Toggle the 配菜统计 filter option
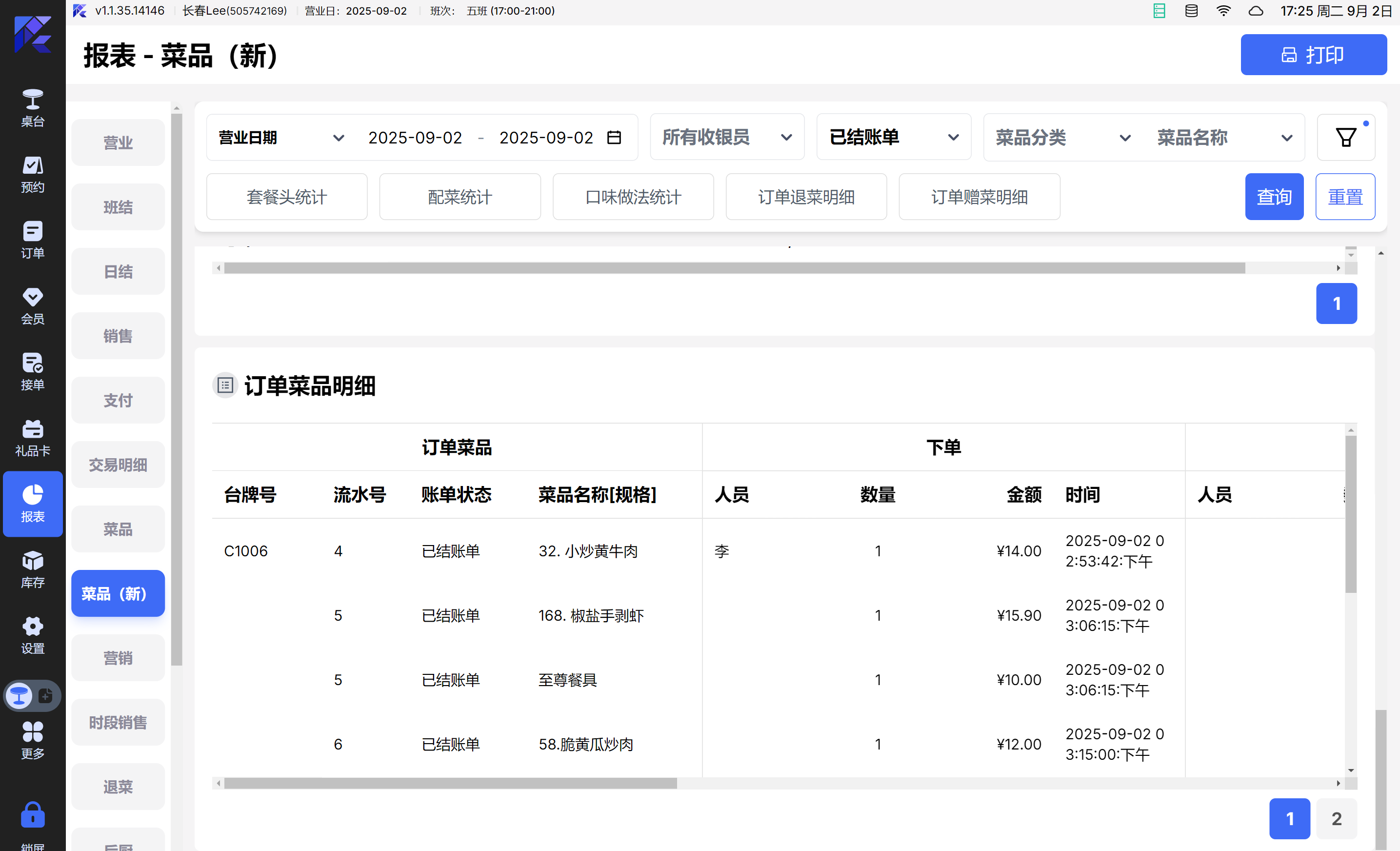The height and width of the screenshot is (851, 1400). pyautogui.click(x=460, y=197)
